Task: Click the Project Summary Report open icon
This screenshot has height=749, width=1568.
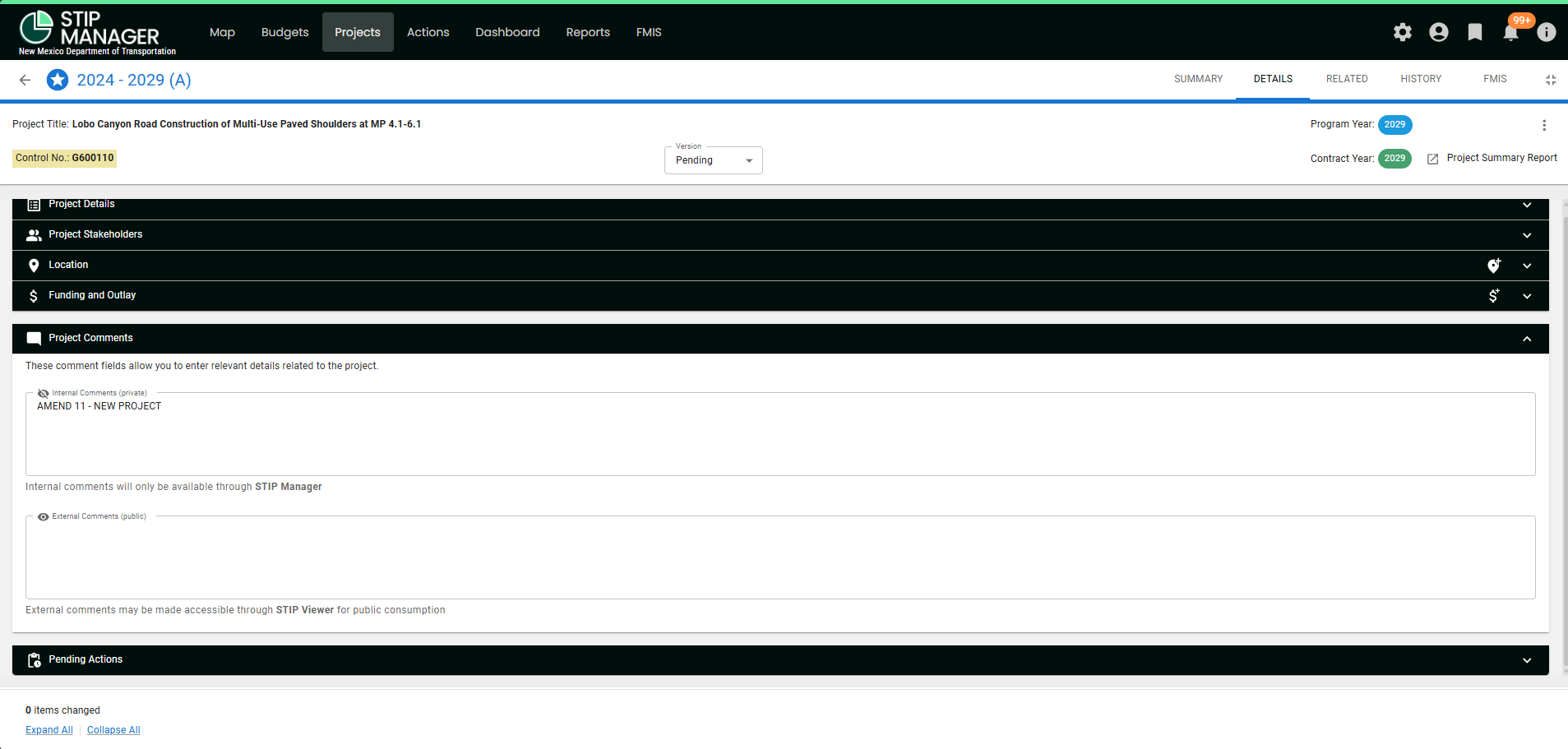Action: pyautogui.click(x=1433, y=159)
